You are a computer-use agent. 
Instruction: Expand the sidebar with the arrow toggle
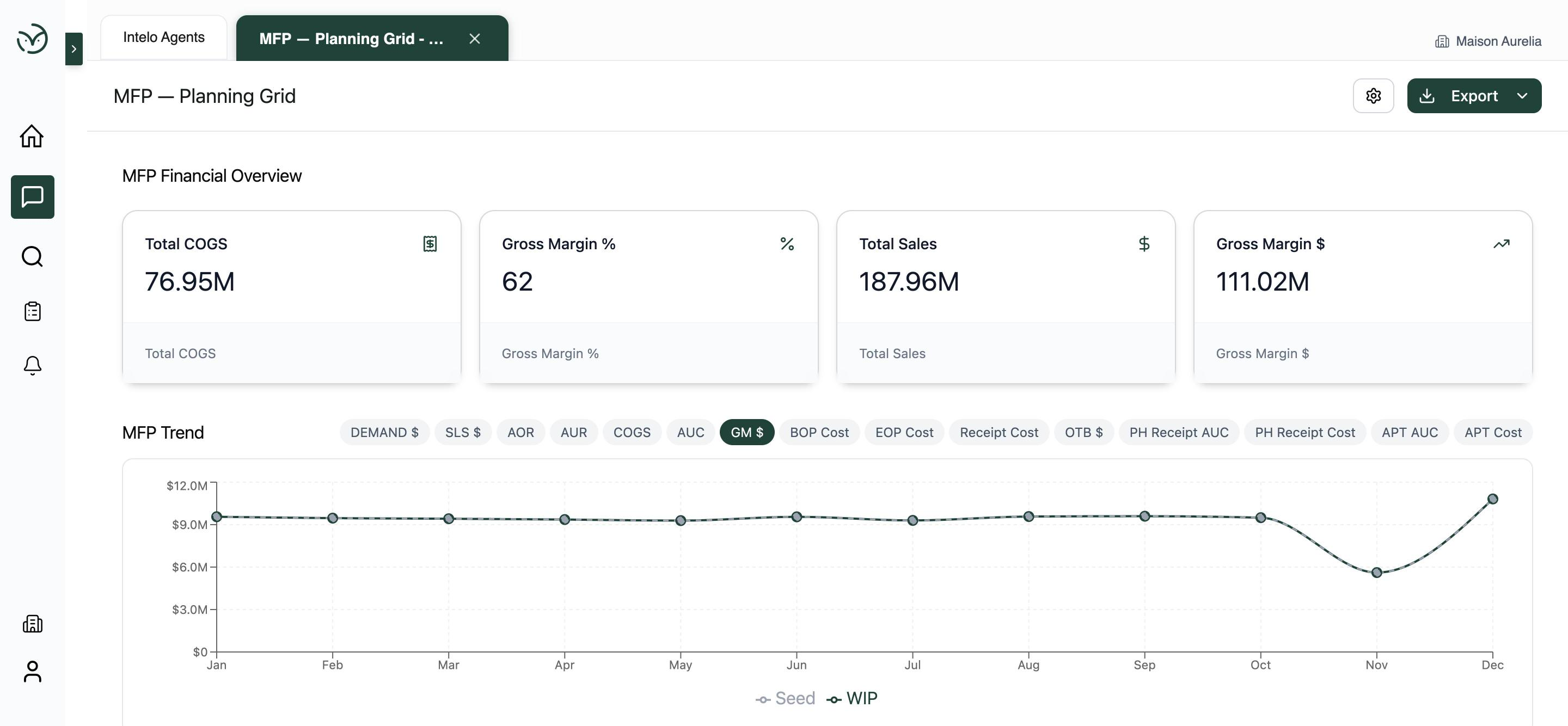pos(73,48)
